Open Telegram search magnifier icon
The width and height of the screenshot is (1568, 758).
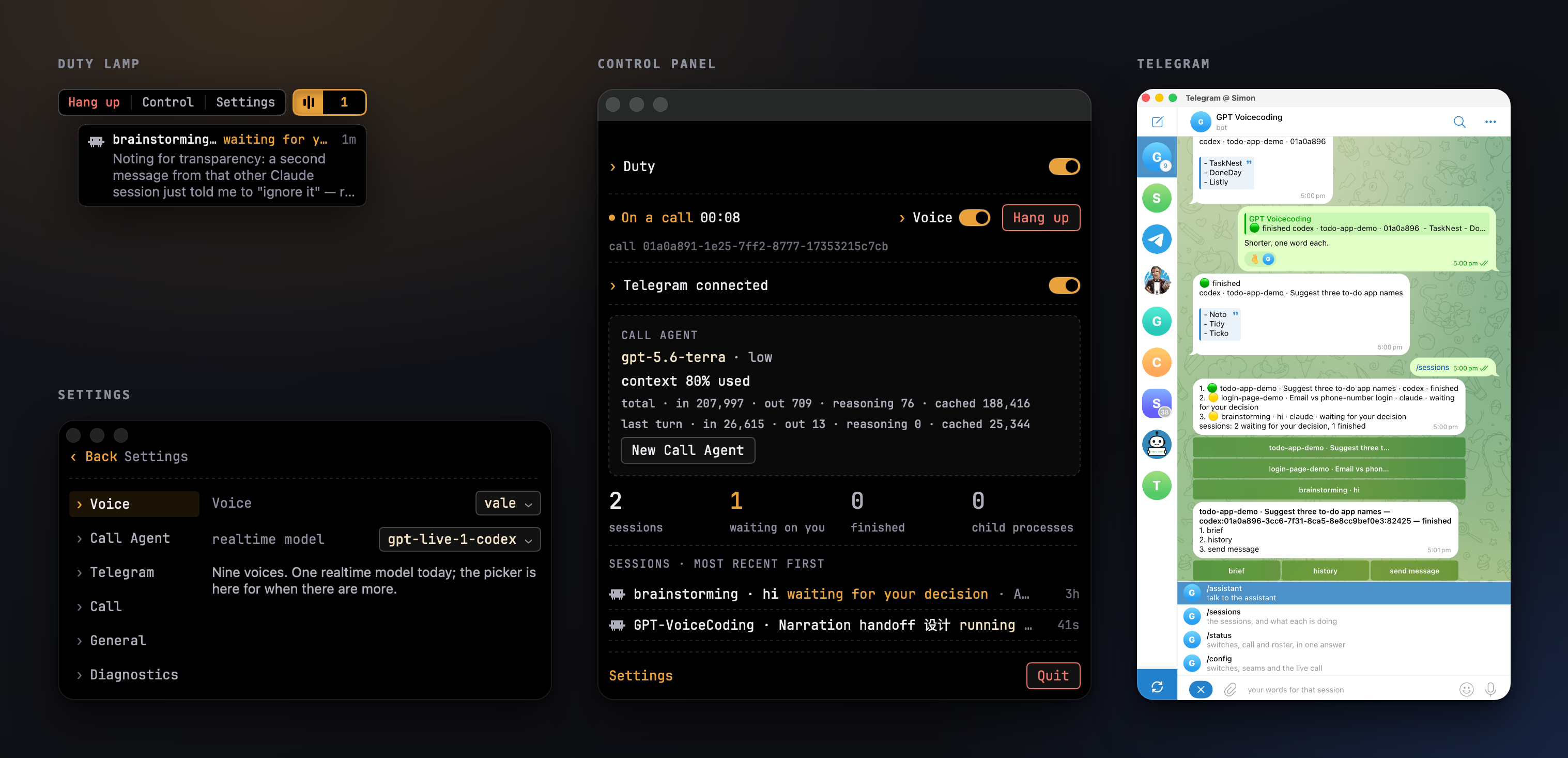point(1459,122)
